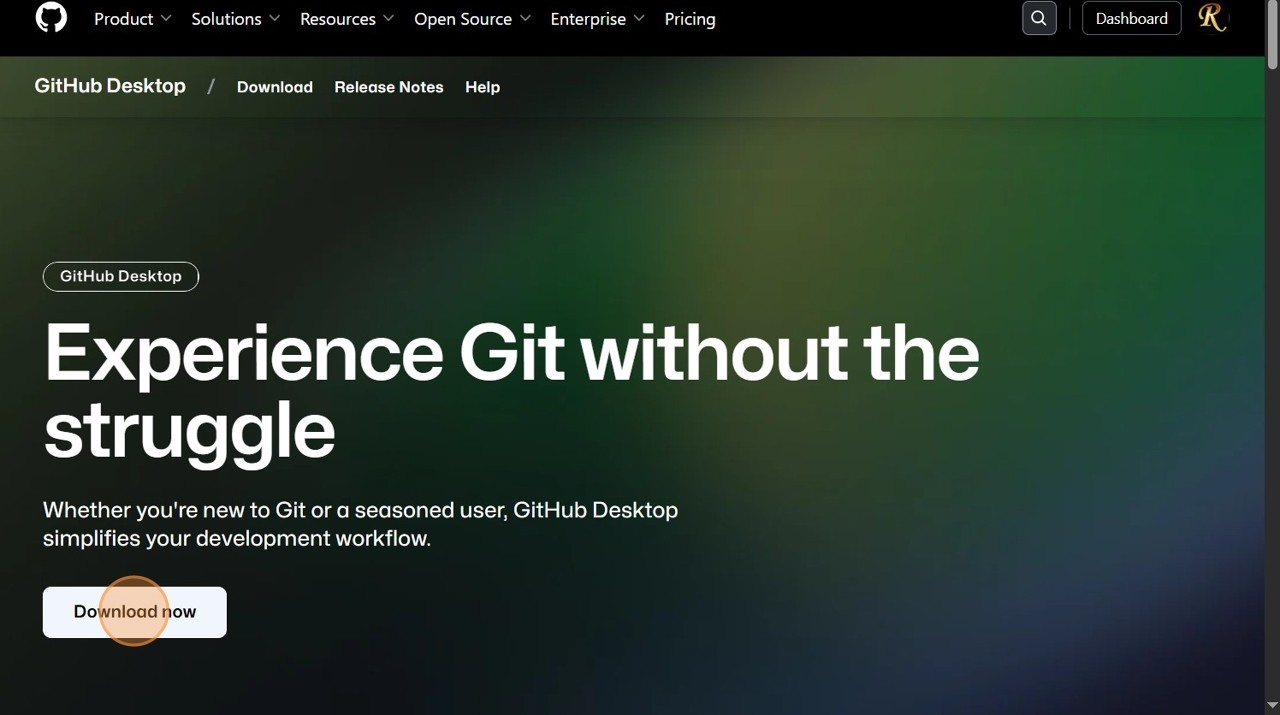Click the paragraph beginning 'Whether you're new to Git'

click(x=360, y=524)
